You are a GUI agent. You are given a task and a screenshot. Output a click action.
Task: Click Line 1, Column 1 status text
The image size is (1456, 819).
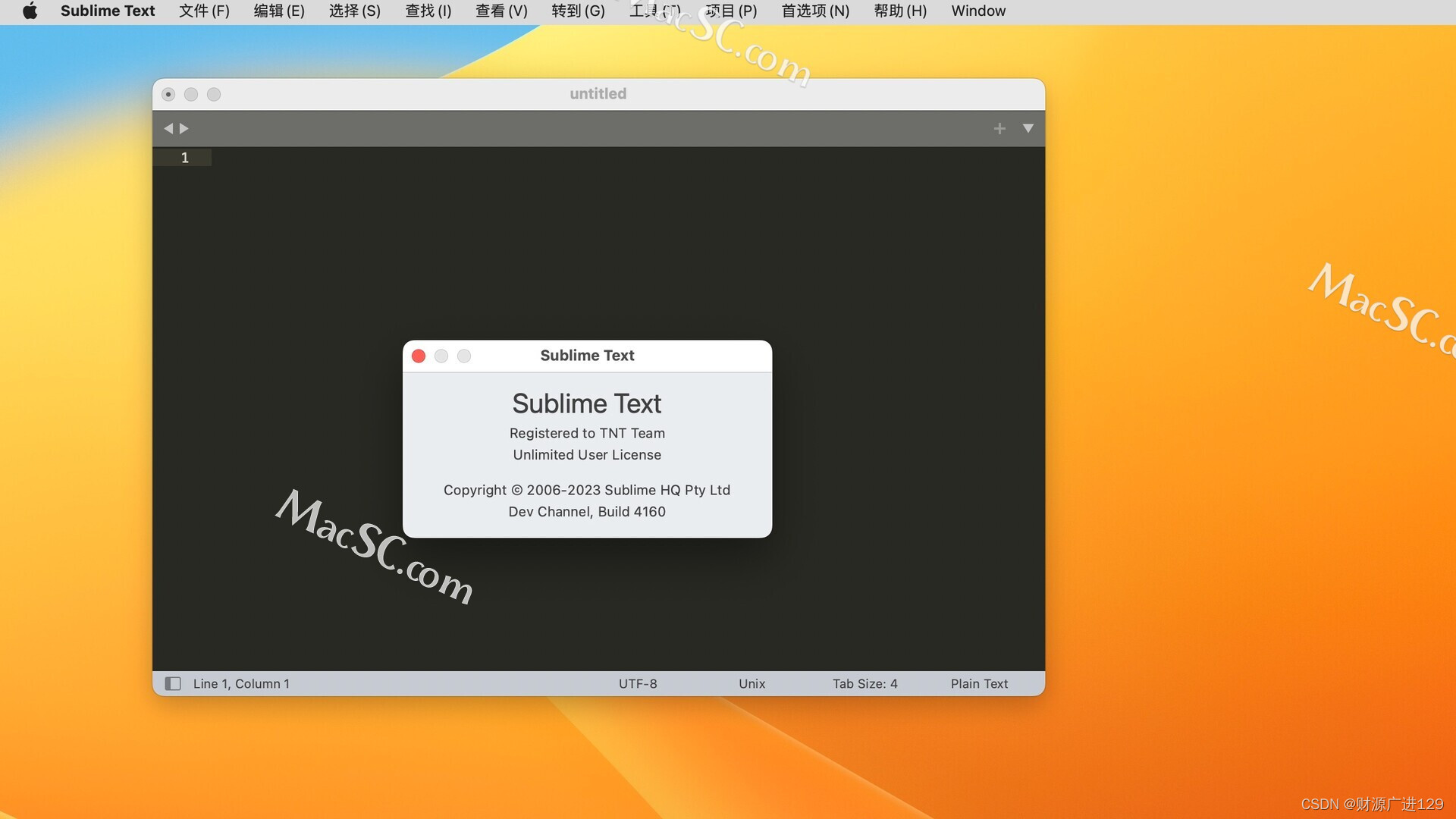pos(241,683)
